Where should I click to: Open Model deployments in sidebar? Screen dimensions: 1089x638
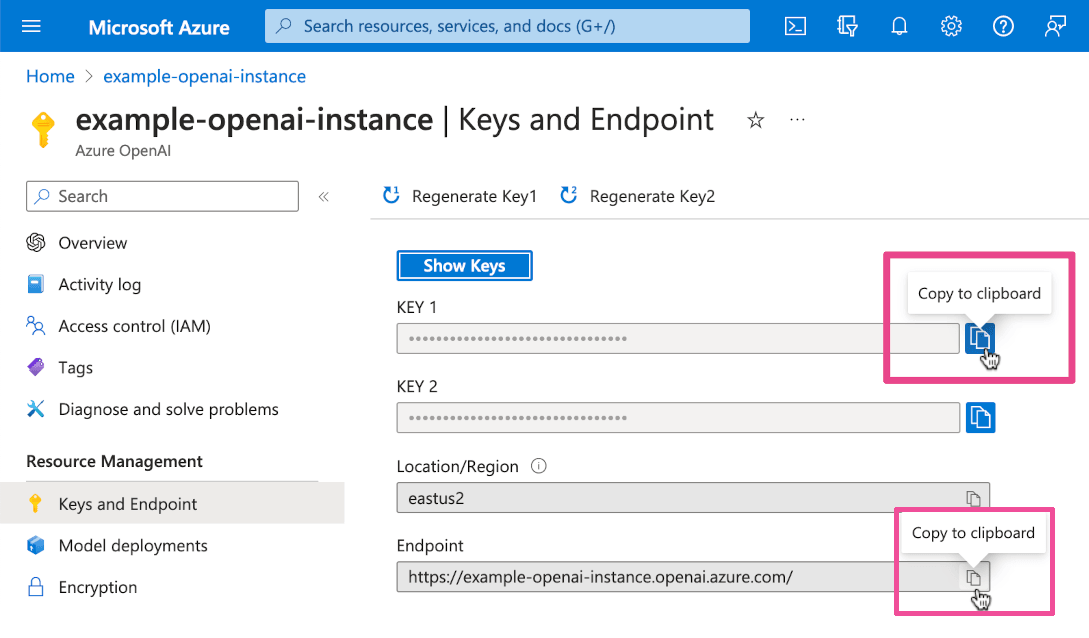(x=133, y=546)
